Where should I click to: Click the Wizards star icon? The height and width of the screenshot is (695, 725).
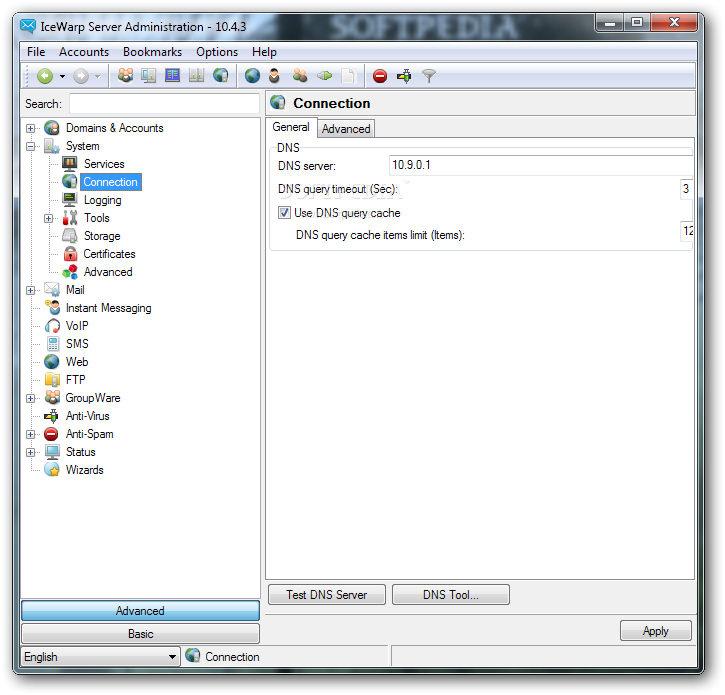tap(52, 470)
